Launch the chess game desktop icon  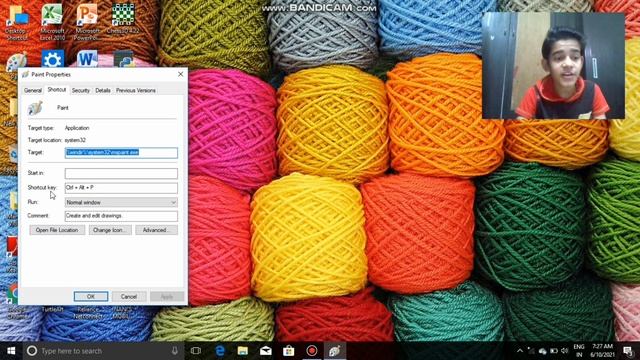click(123, 18)
